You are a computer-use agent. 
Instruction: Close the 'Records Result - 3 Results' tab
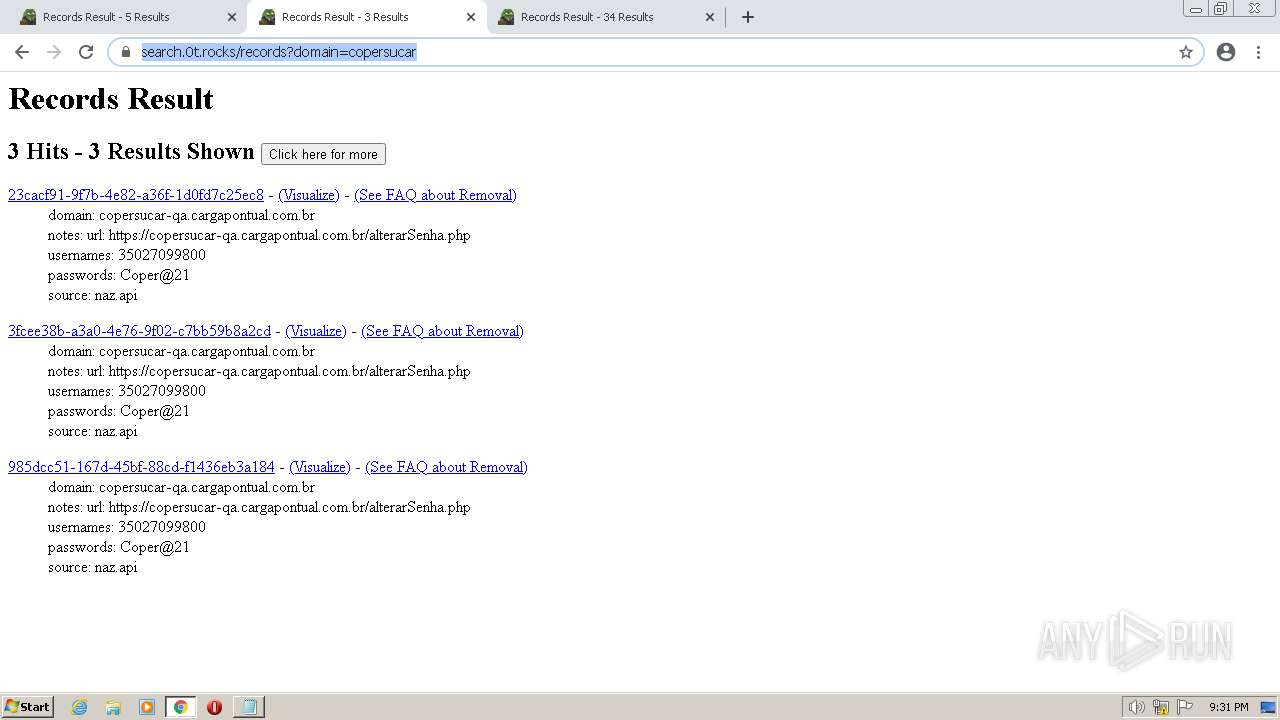(471, 17)
